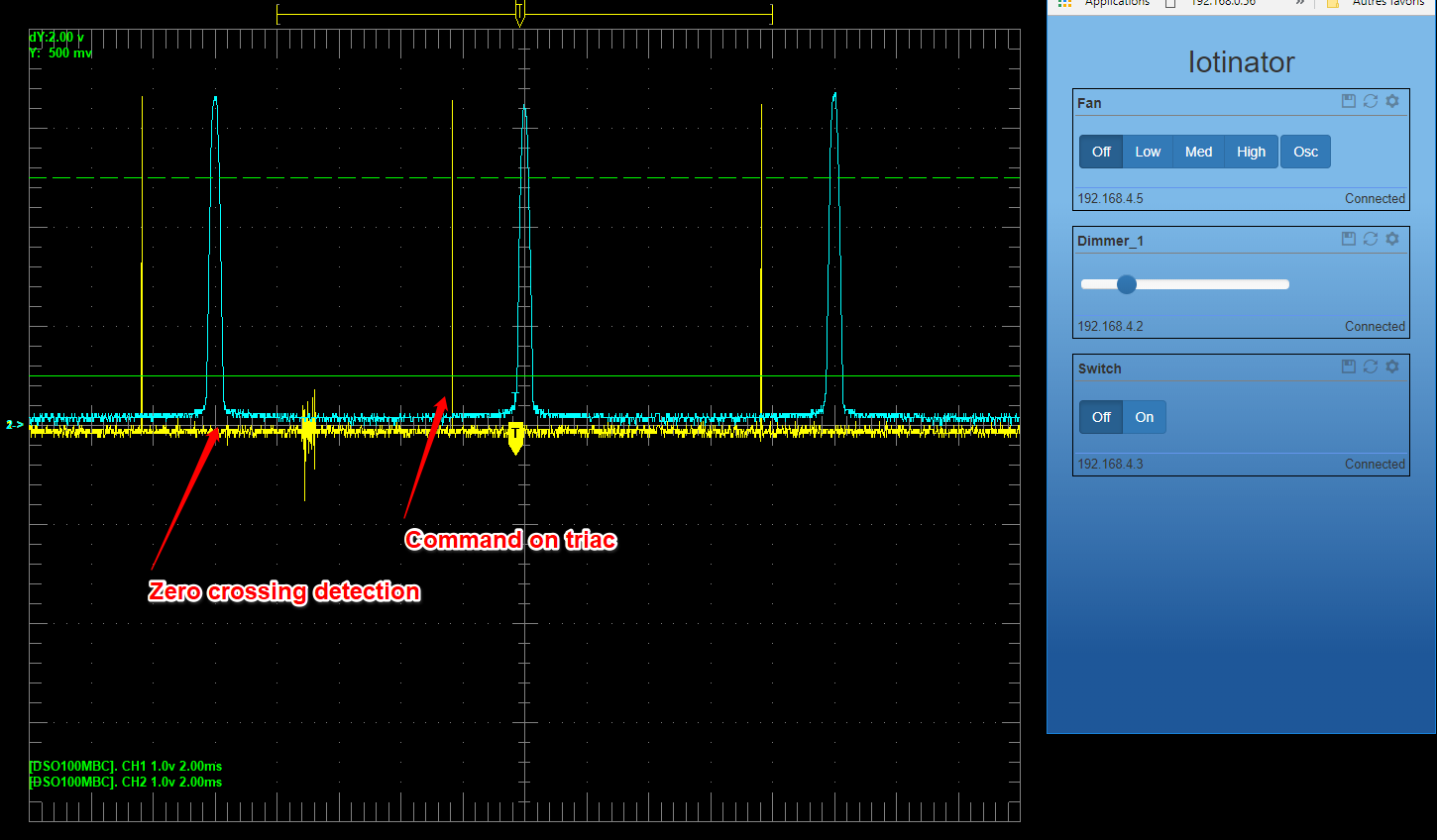Open the Dimmer_1 settings gear

tap(1392, 239)
